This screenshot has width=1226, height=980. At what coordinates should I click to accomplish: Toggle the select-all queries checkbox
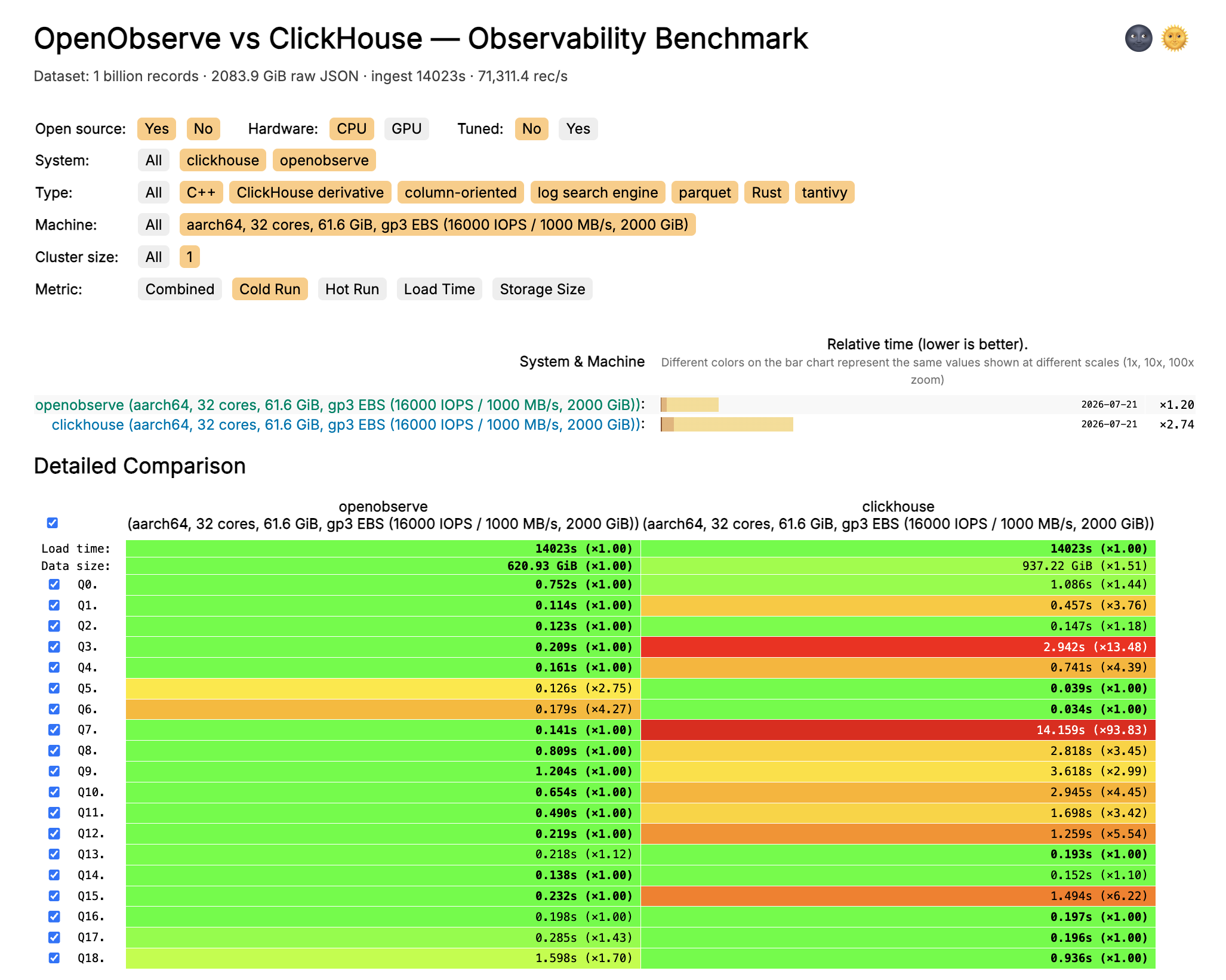point(53,523)
